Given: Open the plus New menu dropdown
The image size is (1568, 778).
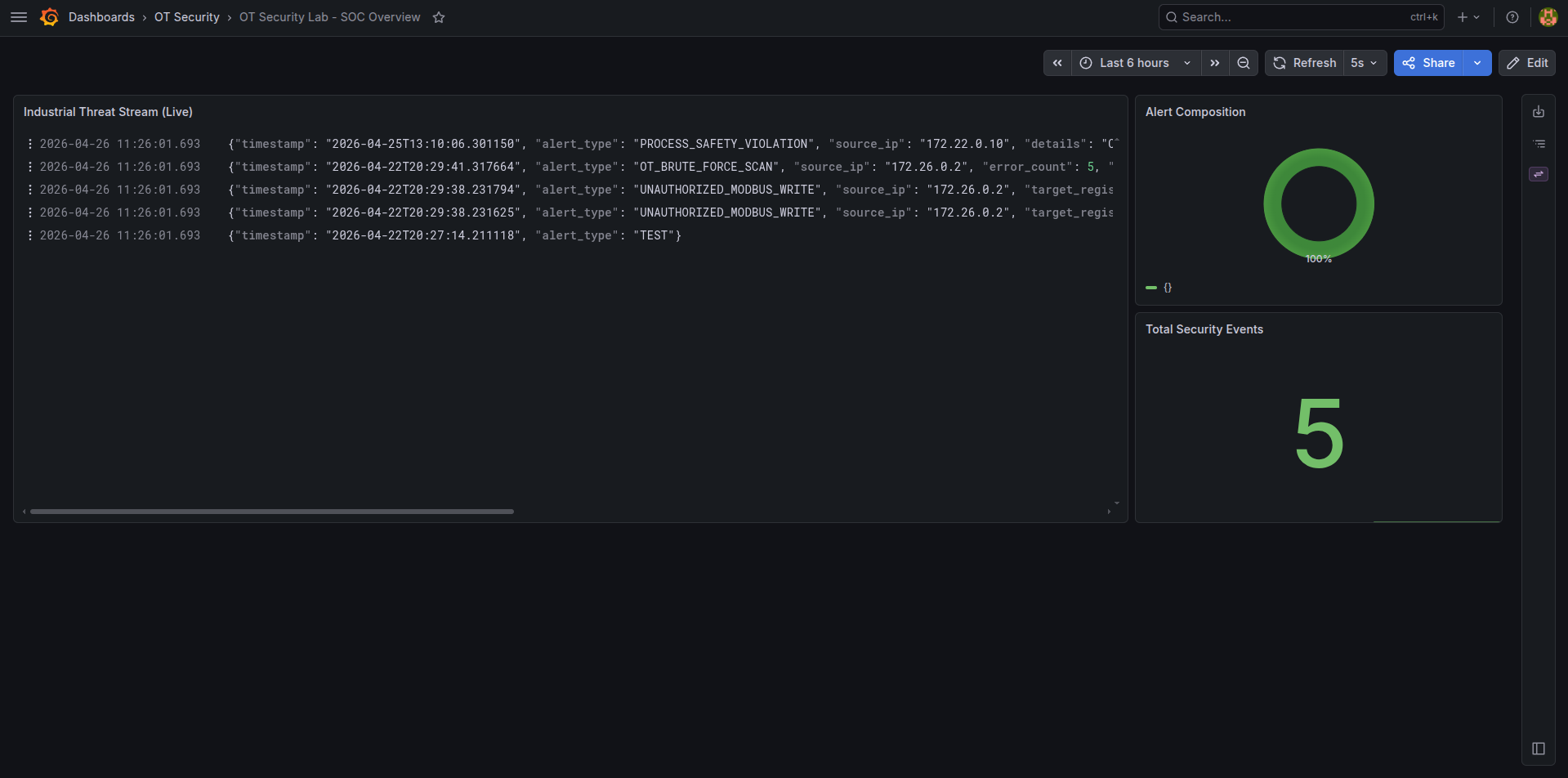Looking at the screenshot, I should [x=1468, y=17].
